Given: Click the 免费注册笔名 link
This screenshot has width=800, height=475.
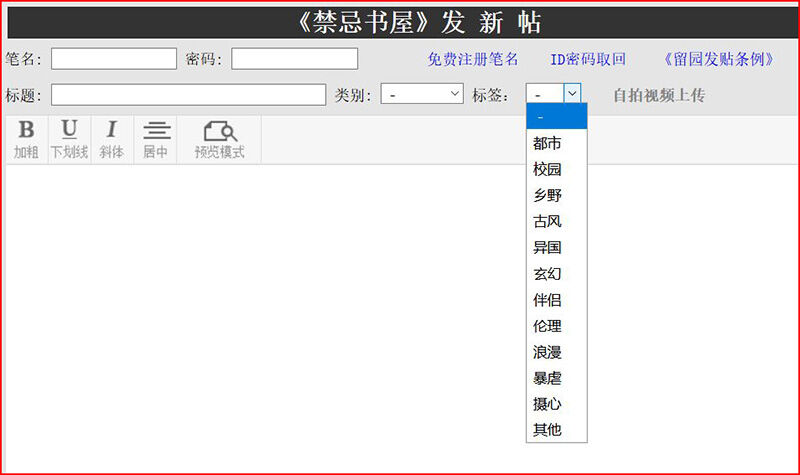Looking at the screenshot, I should [x=473, y=59].
